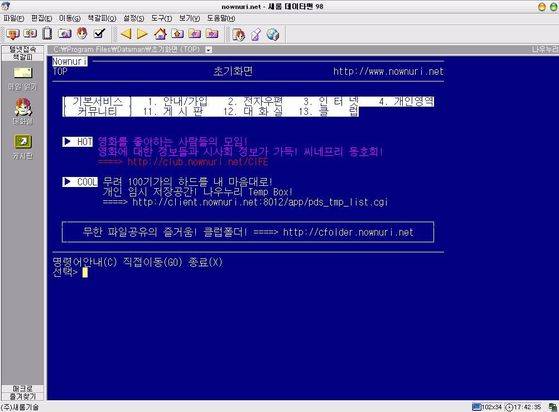Click the 종료(X) command text
This screenshot has width=559, height=412.
[x=205, y=262]
